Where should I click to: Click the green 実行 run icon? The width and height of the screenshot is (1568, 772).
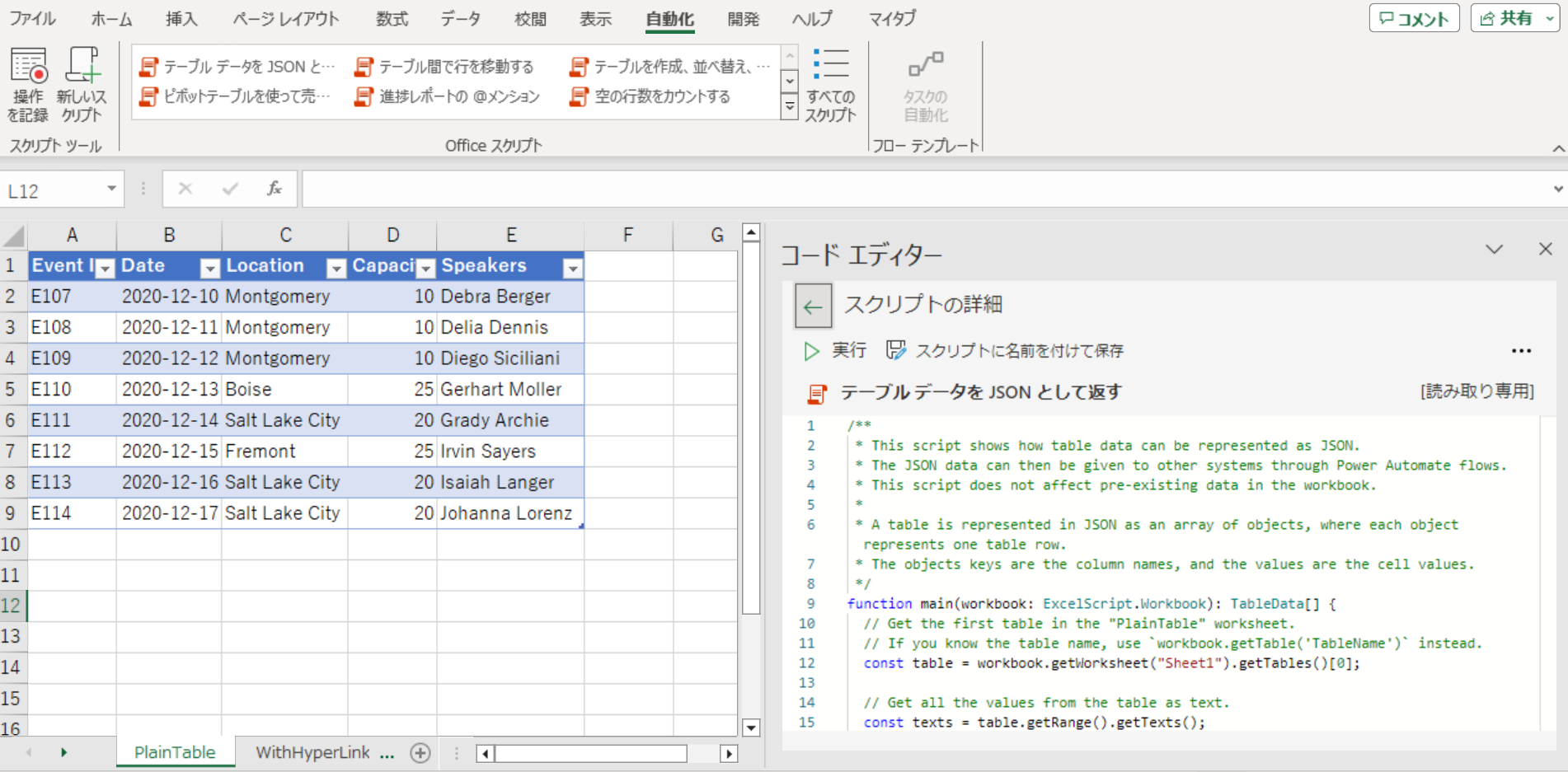812,350
